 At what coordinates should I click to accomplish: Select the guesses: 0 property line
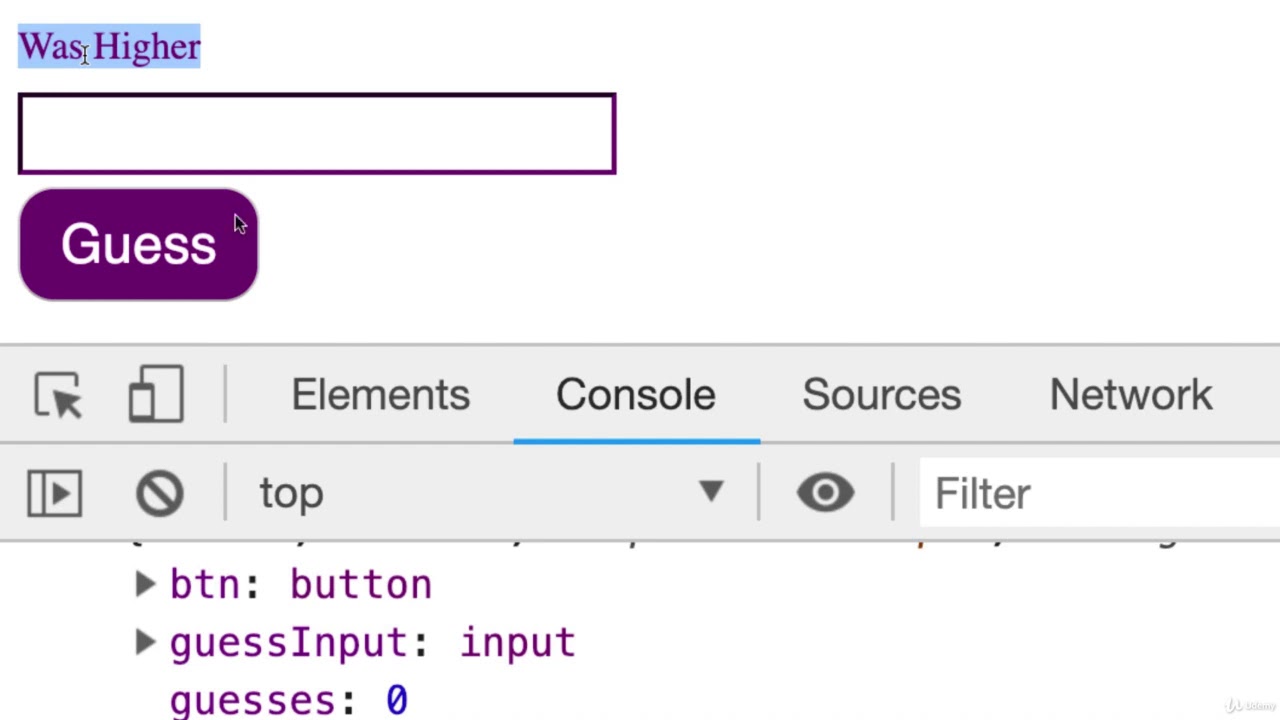(288, 700)
